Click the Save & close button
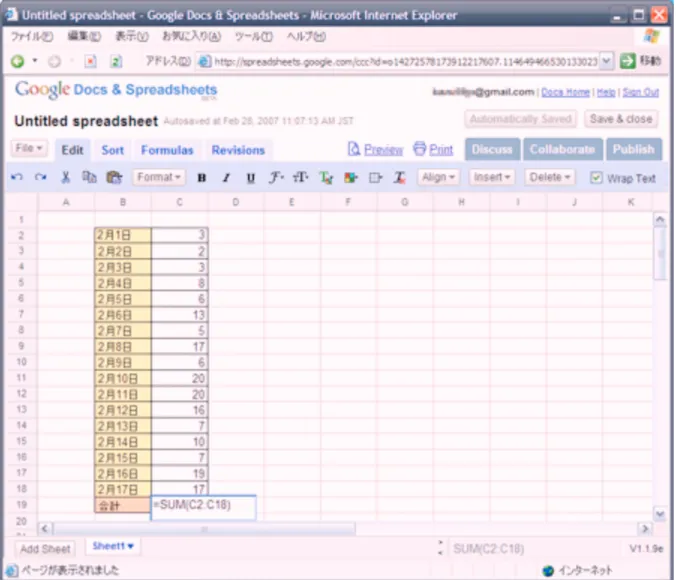This screenshot has width=676, height=580. point(621,119)
